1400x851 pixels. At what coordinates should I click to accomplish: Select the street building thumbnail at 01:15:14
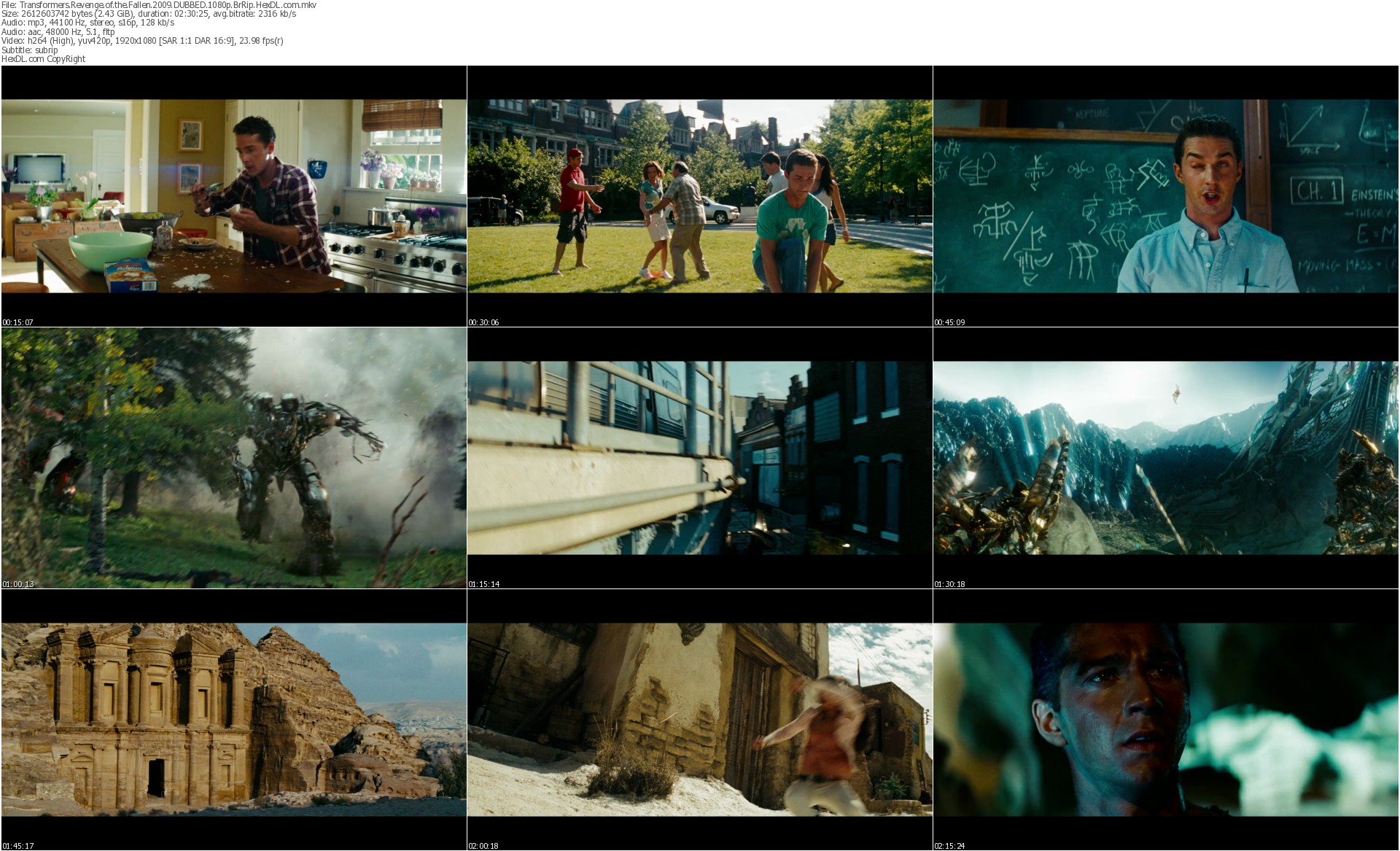coord(699,457)
